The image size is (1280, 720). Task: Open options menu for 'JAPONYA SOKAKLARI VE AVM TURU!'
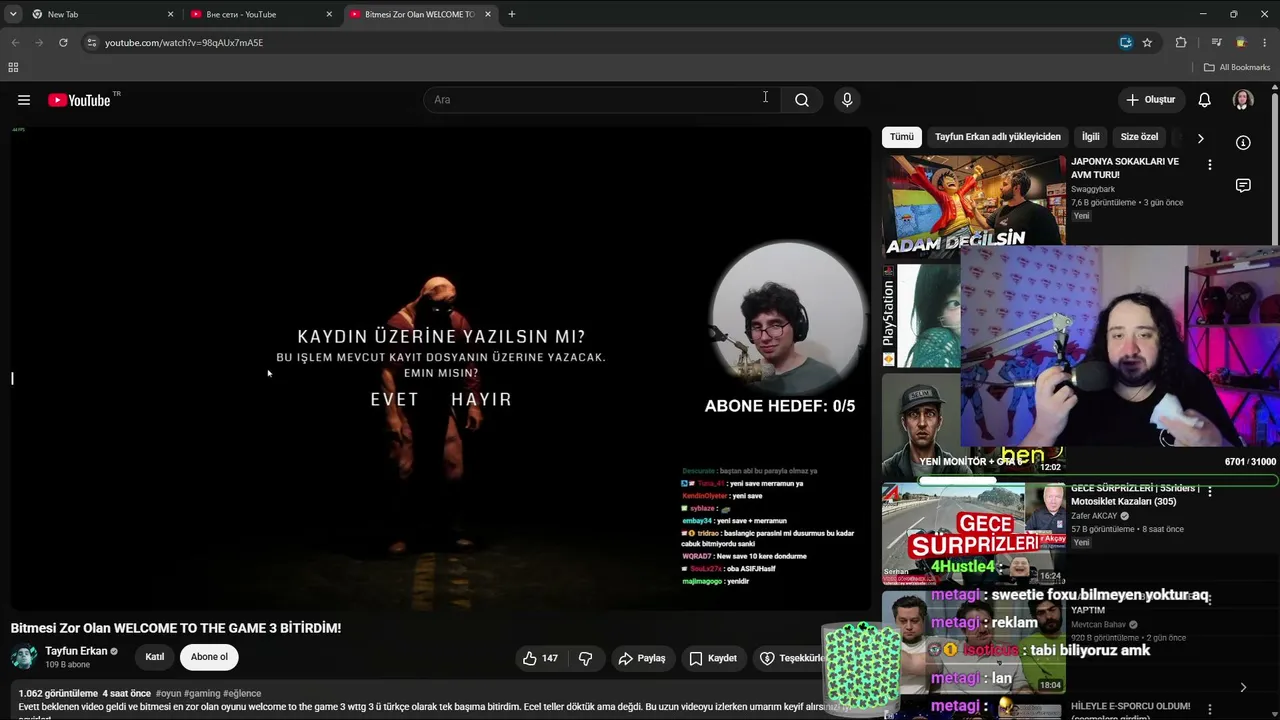pos(1210,165)
